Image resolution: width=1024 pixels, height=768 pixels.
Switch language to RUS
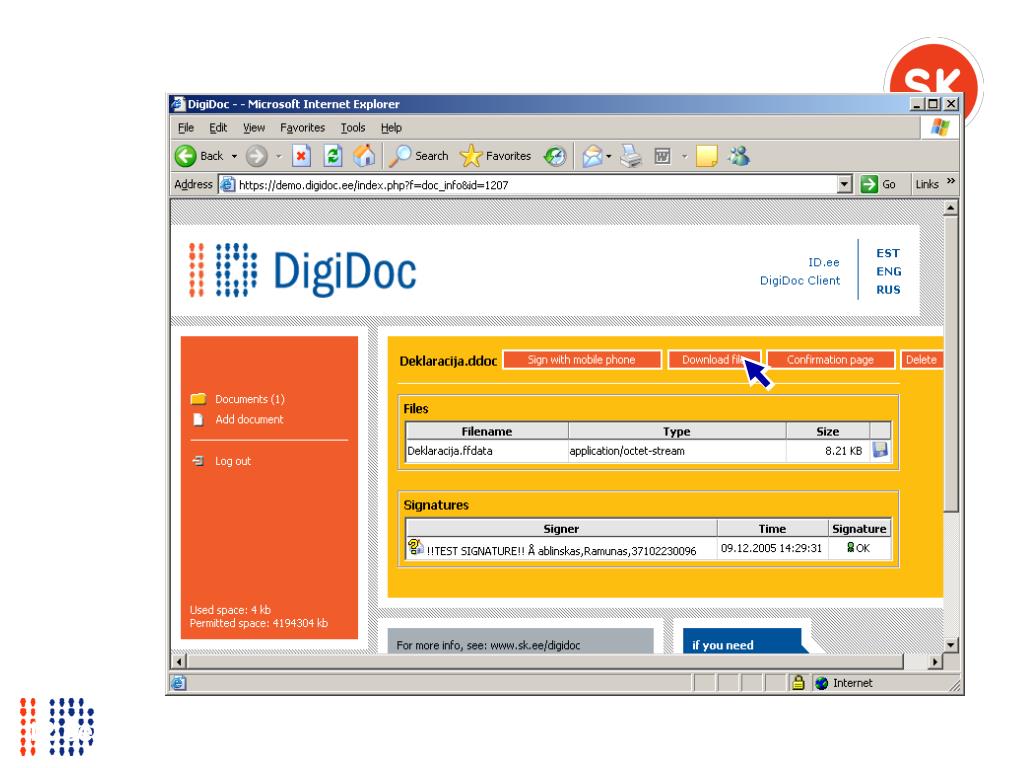[888, 290]
